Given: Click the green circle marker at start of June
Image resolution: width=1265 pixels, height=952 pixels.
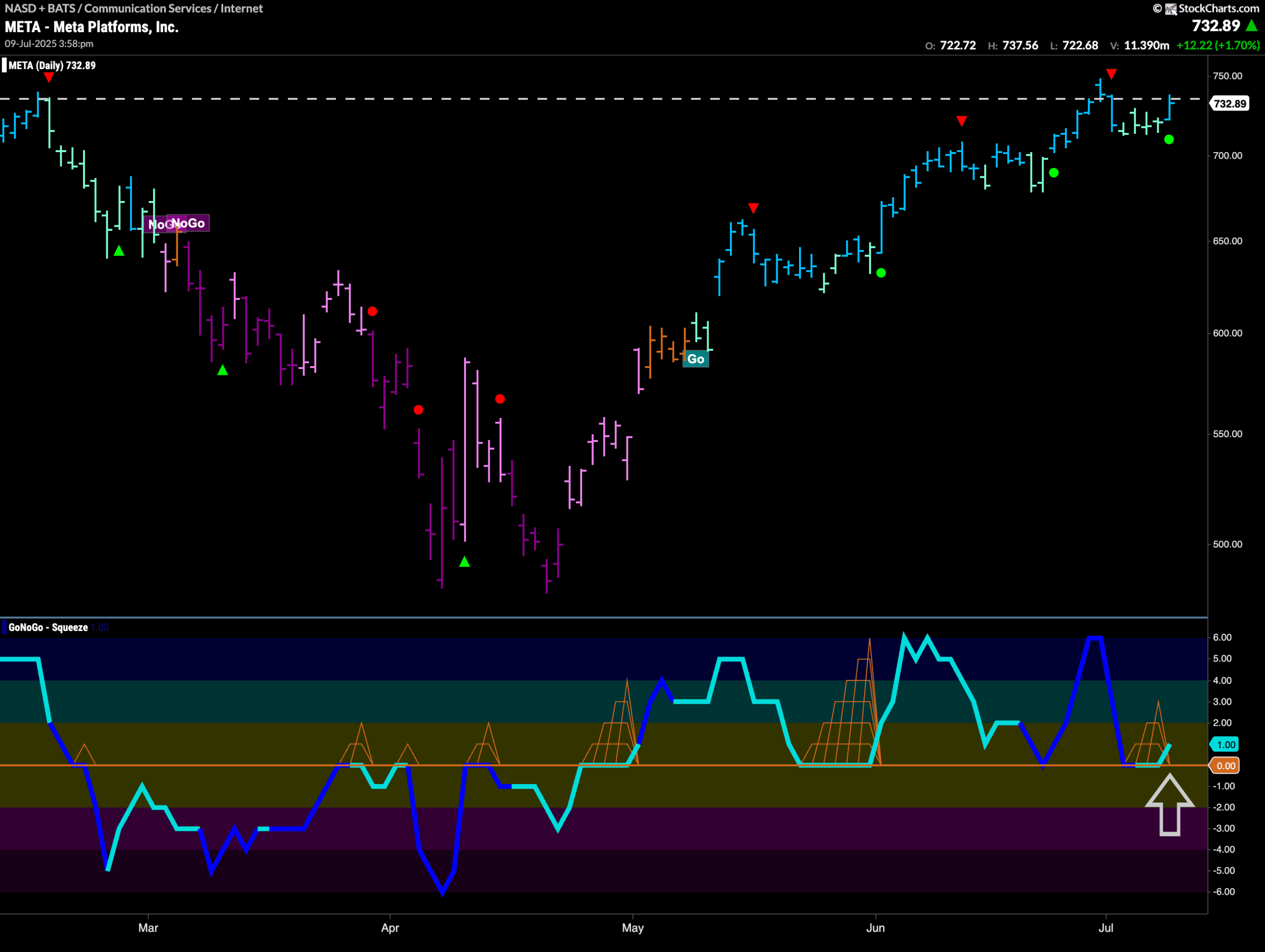Looking at the screenshot, I should [881, 273].
